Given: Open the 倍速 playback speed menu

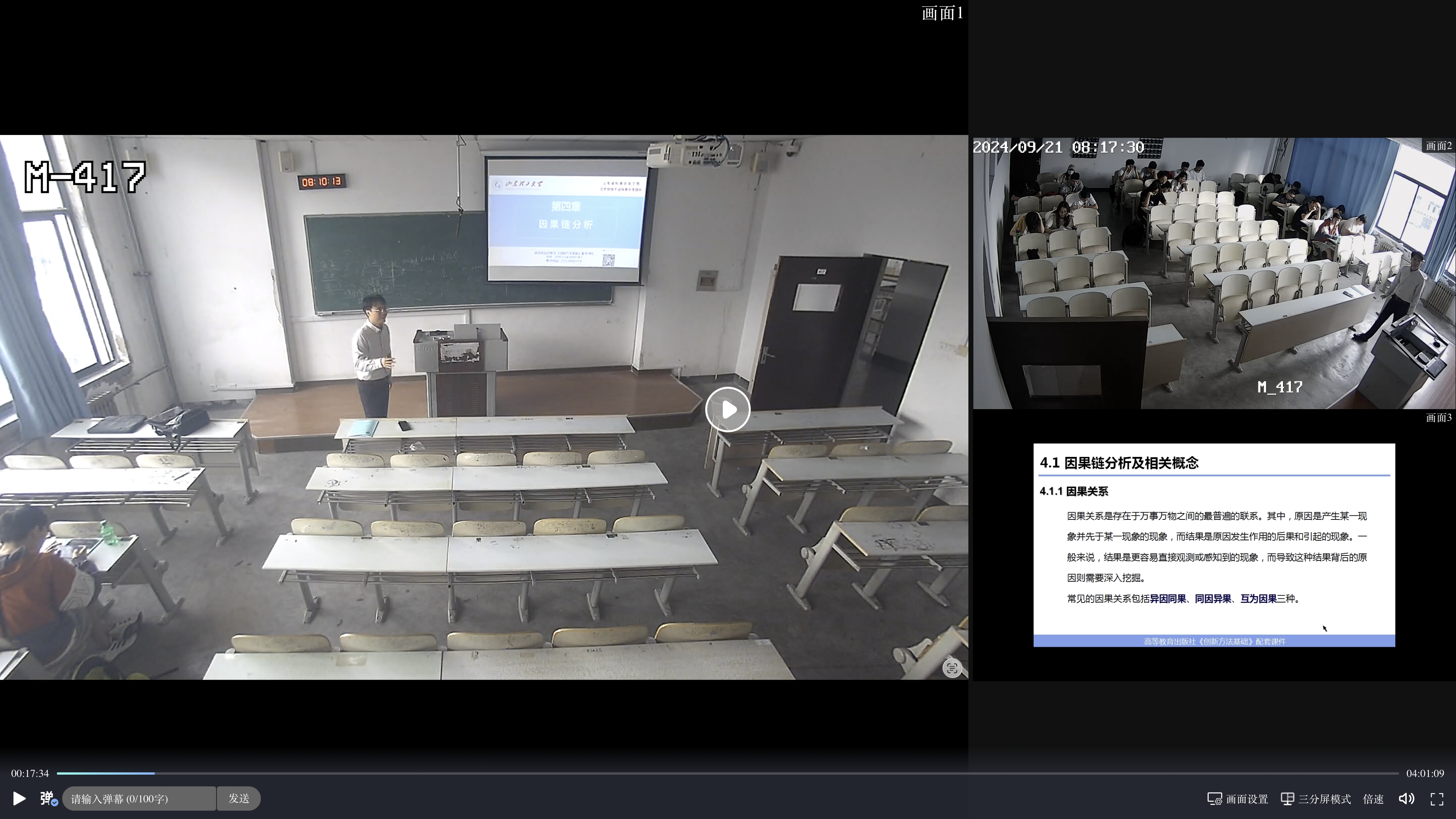Looking at the screenshot, I should (x=1373, y=798).
